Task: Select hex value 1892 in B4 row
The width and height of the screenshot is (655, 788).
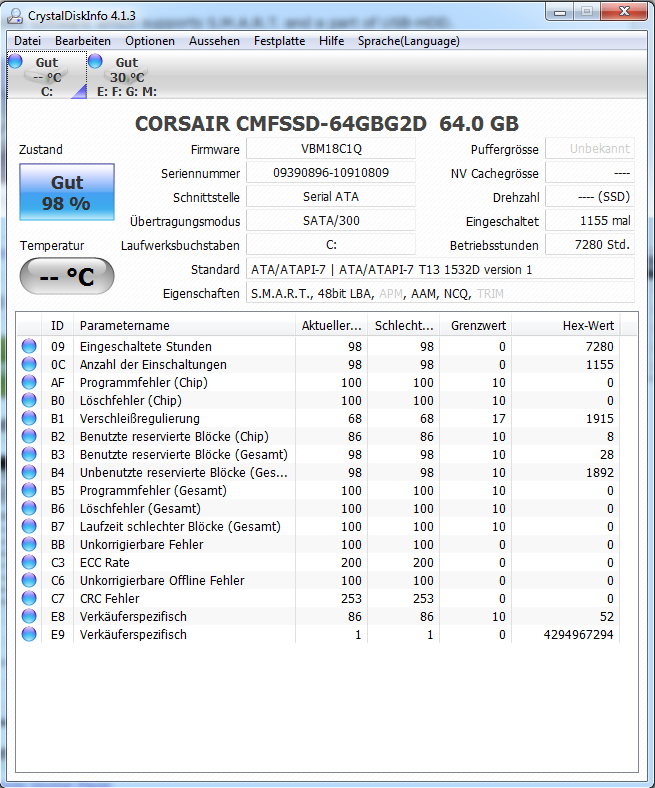Action: click(600, 472)
